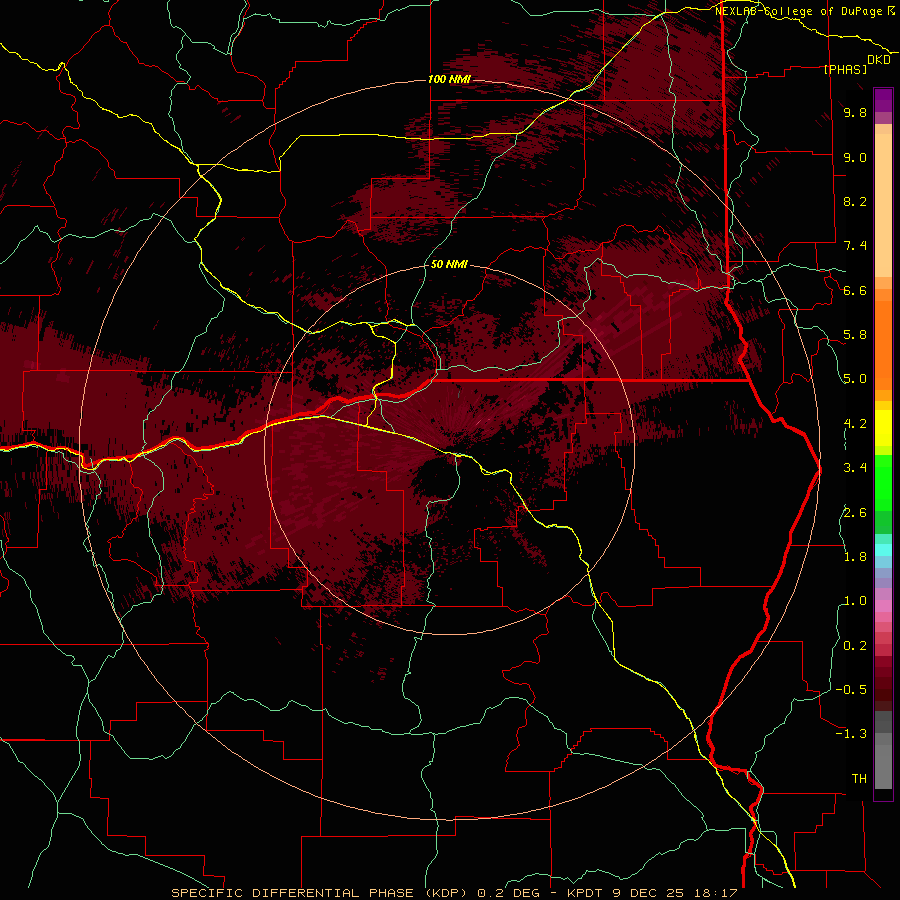Click the 3.4 value on the color scale

(855, 468)
